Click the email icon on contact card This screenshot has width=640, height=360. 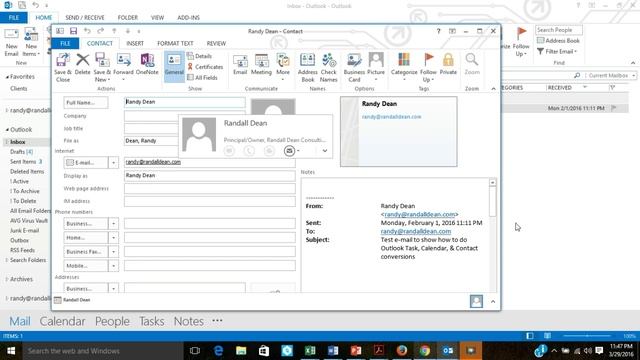289,151
